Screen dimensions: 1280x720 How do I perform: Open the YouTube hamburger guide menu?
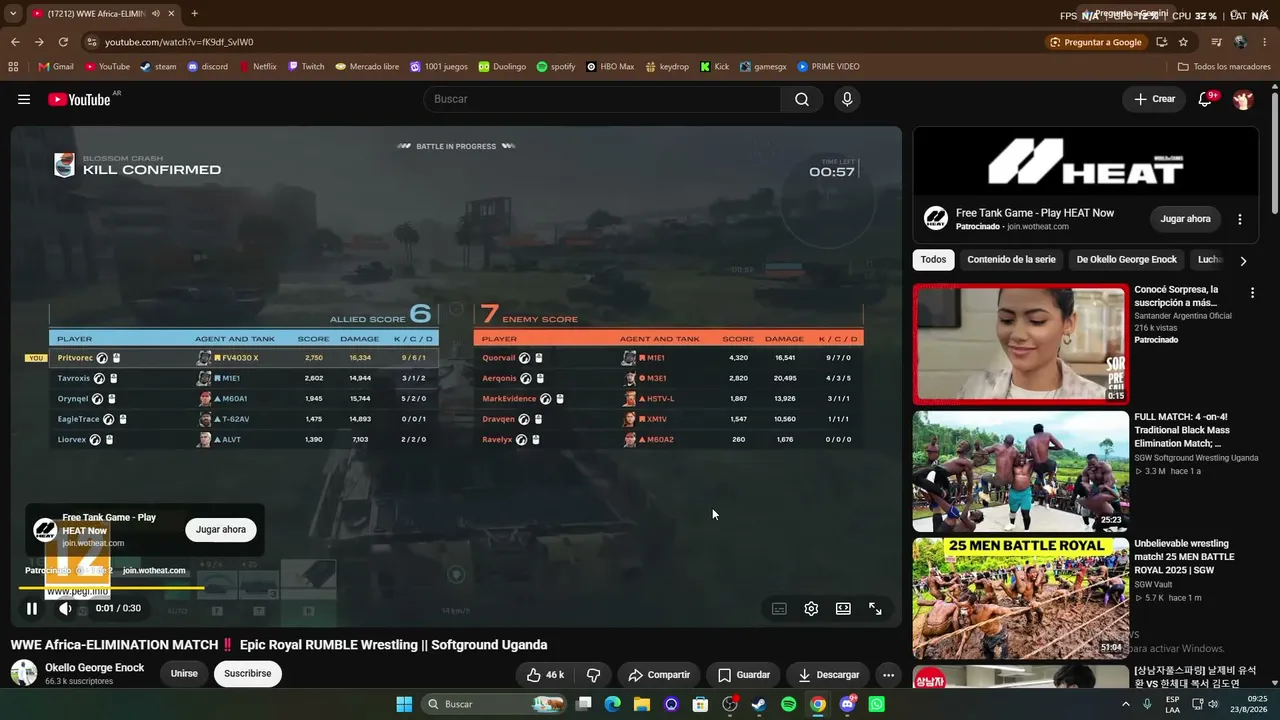click(x=24, y=99)
